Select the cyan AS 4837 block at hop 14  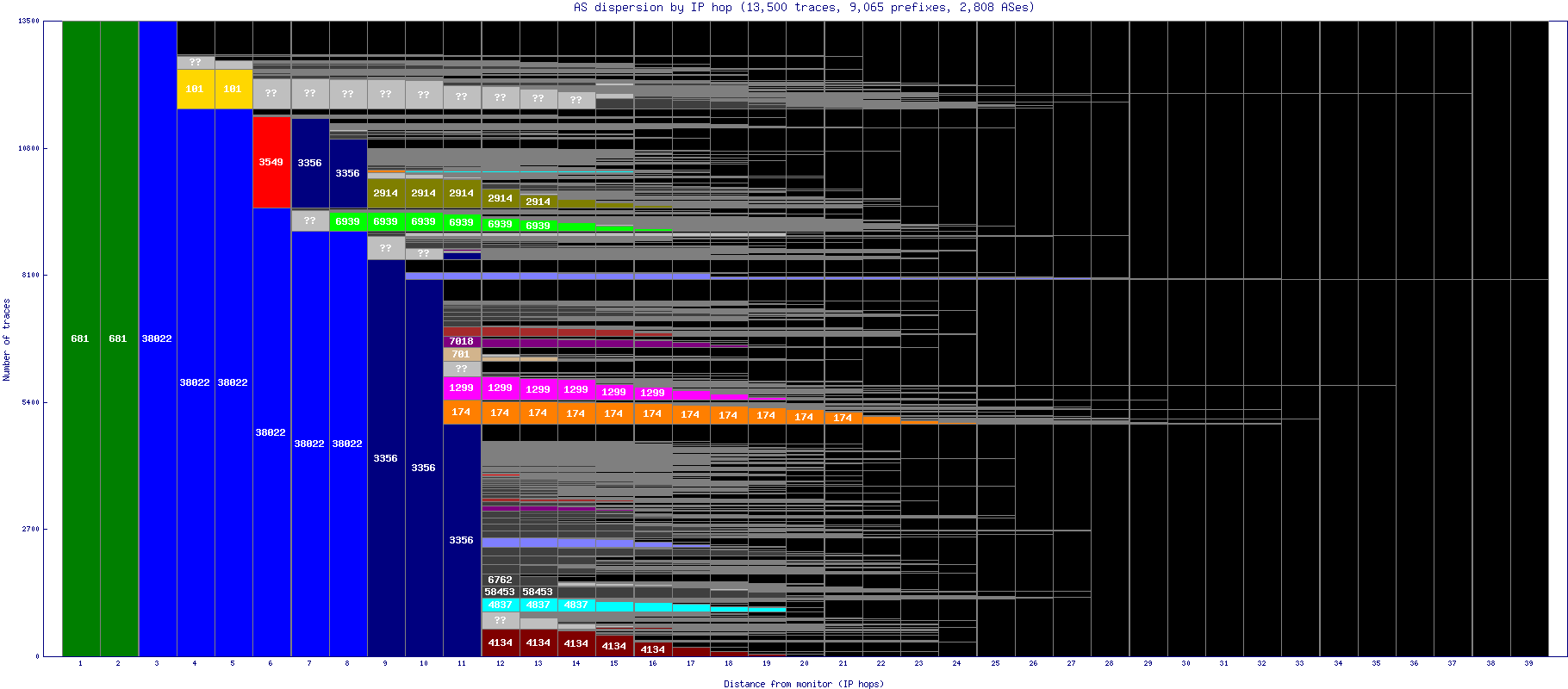click(576, 605)
